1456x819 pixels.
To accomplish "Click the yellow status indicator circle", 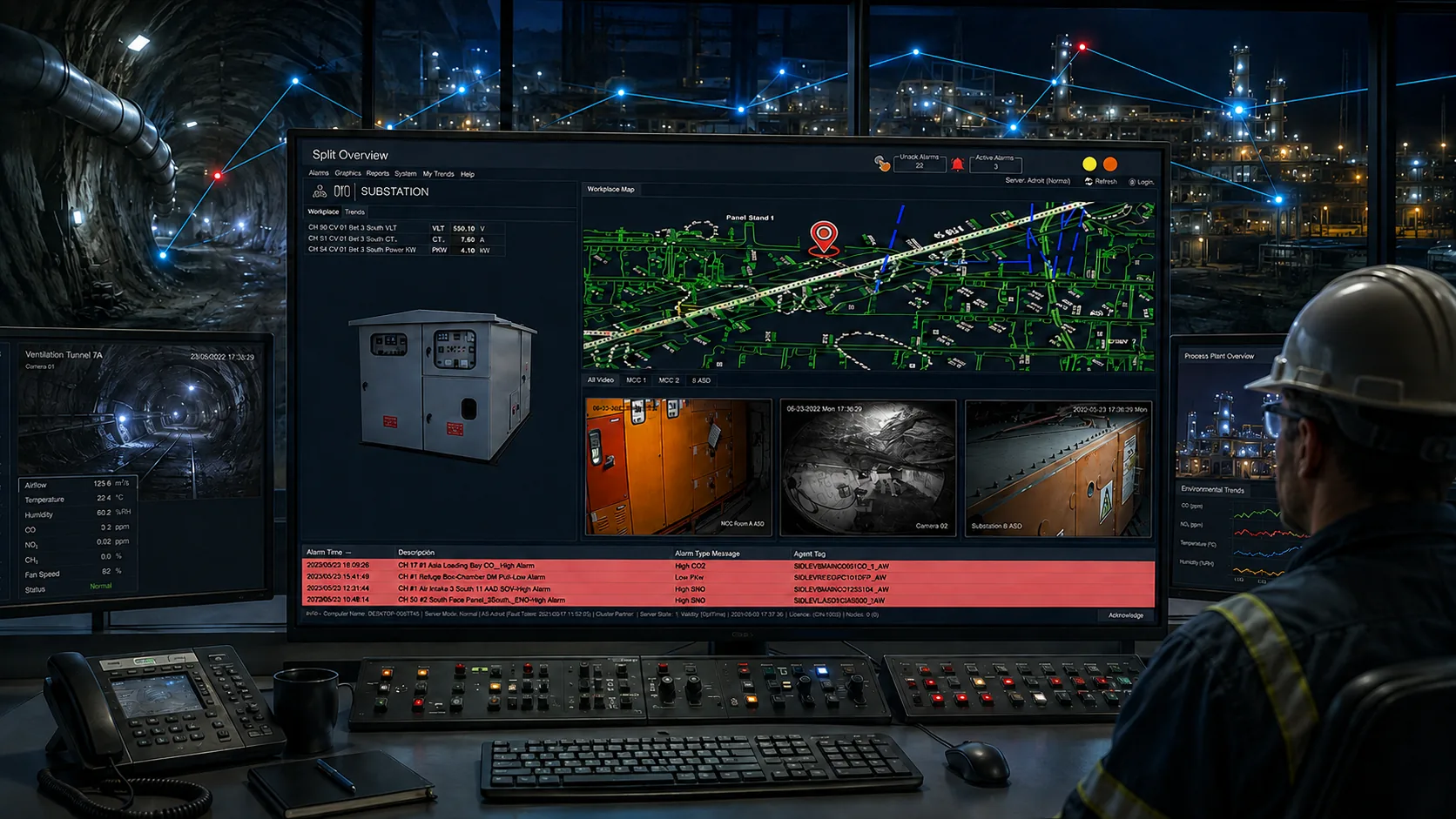I will (1089, 164).
